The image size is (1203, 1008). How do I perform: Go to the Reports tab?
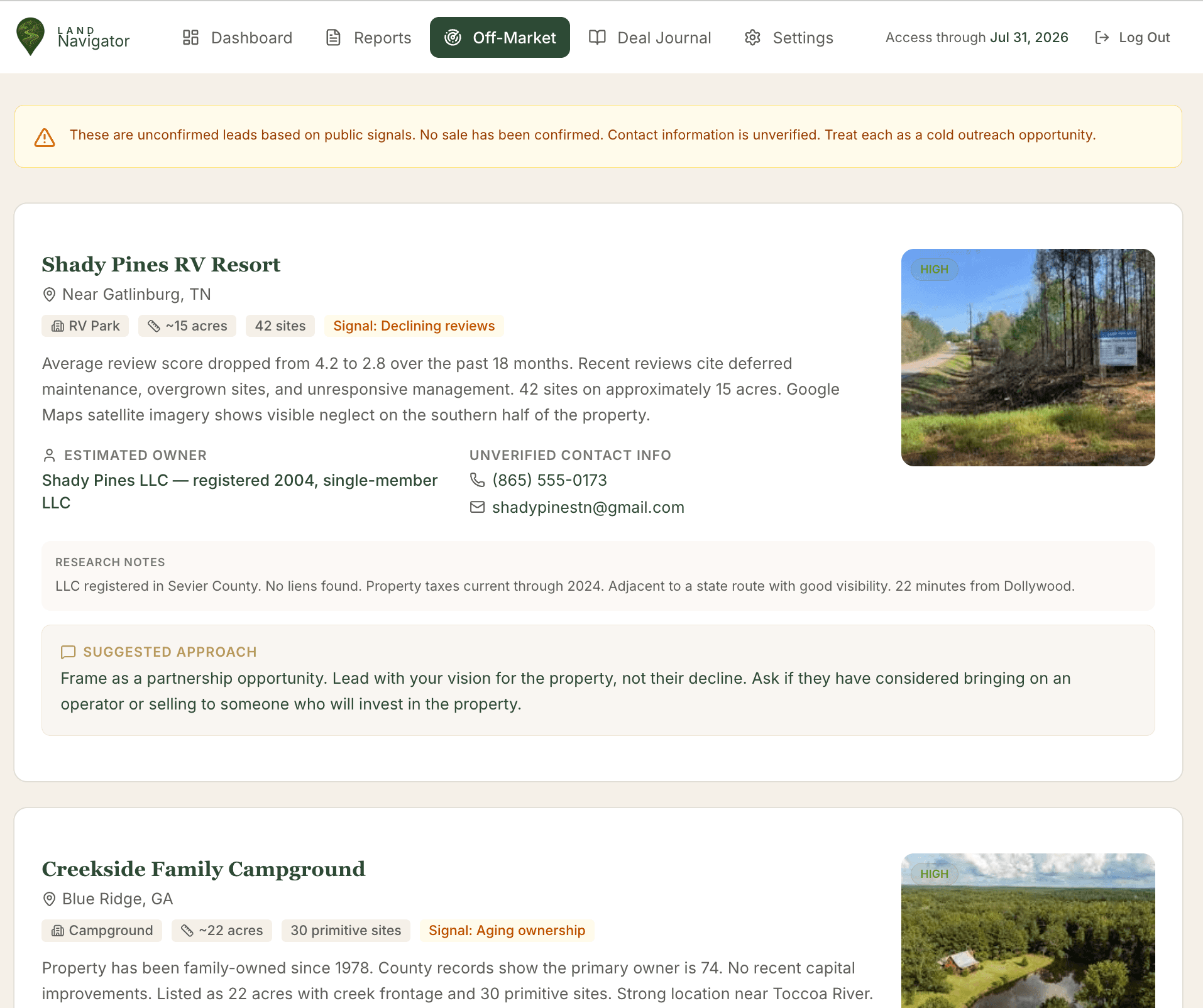click(368, 38)
